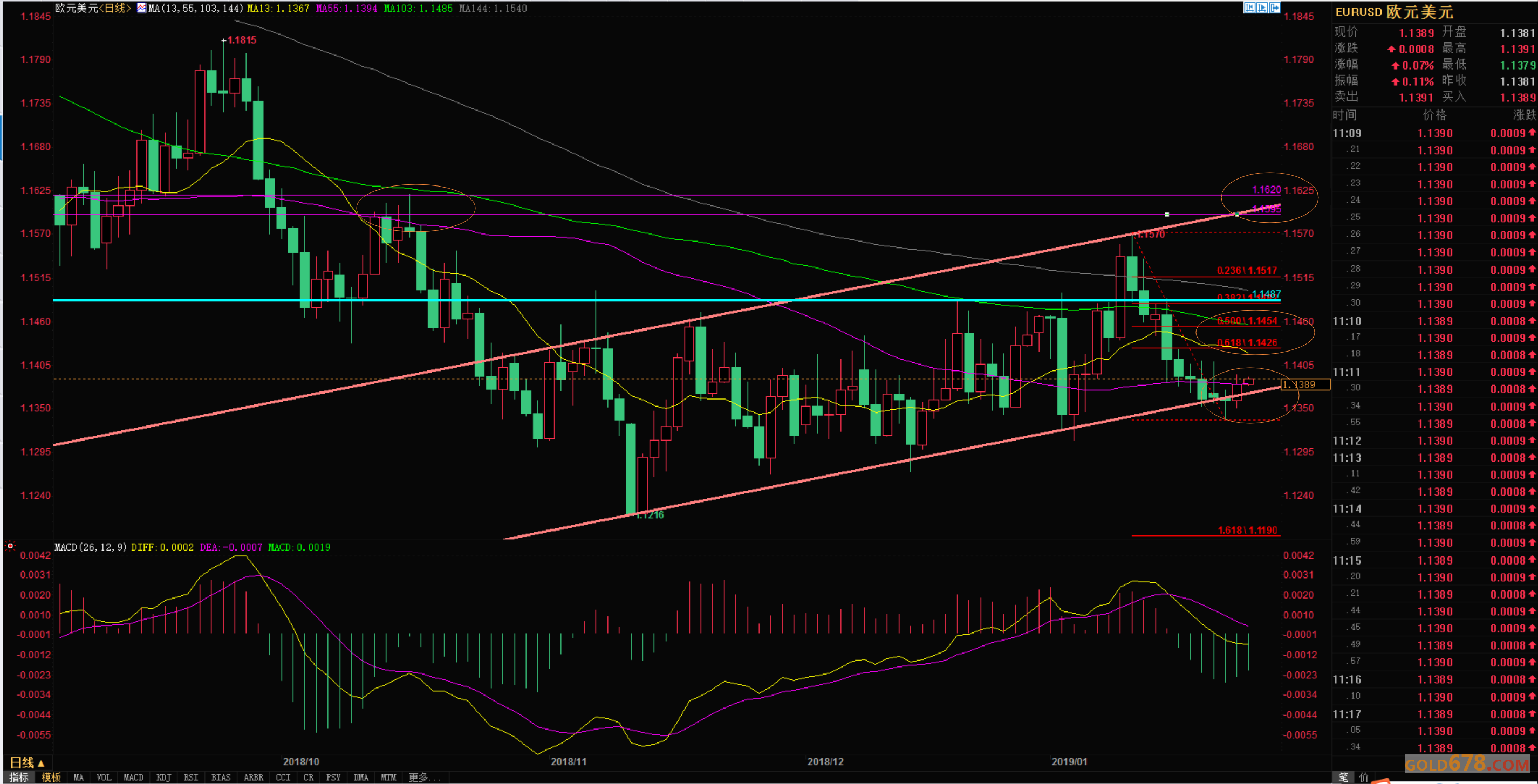
Task: Toggle the VOL indicator
Action: [x=104, y=778]
